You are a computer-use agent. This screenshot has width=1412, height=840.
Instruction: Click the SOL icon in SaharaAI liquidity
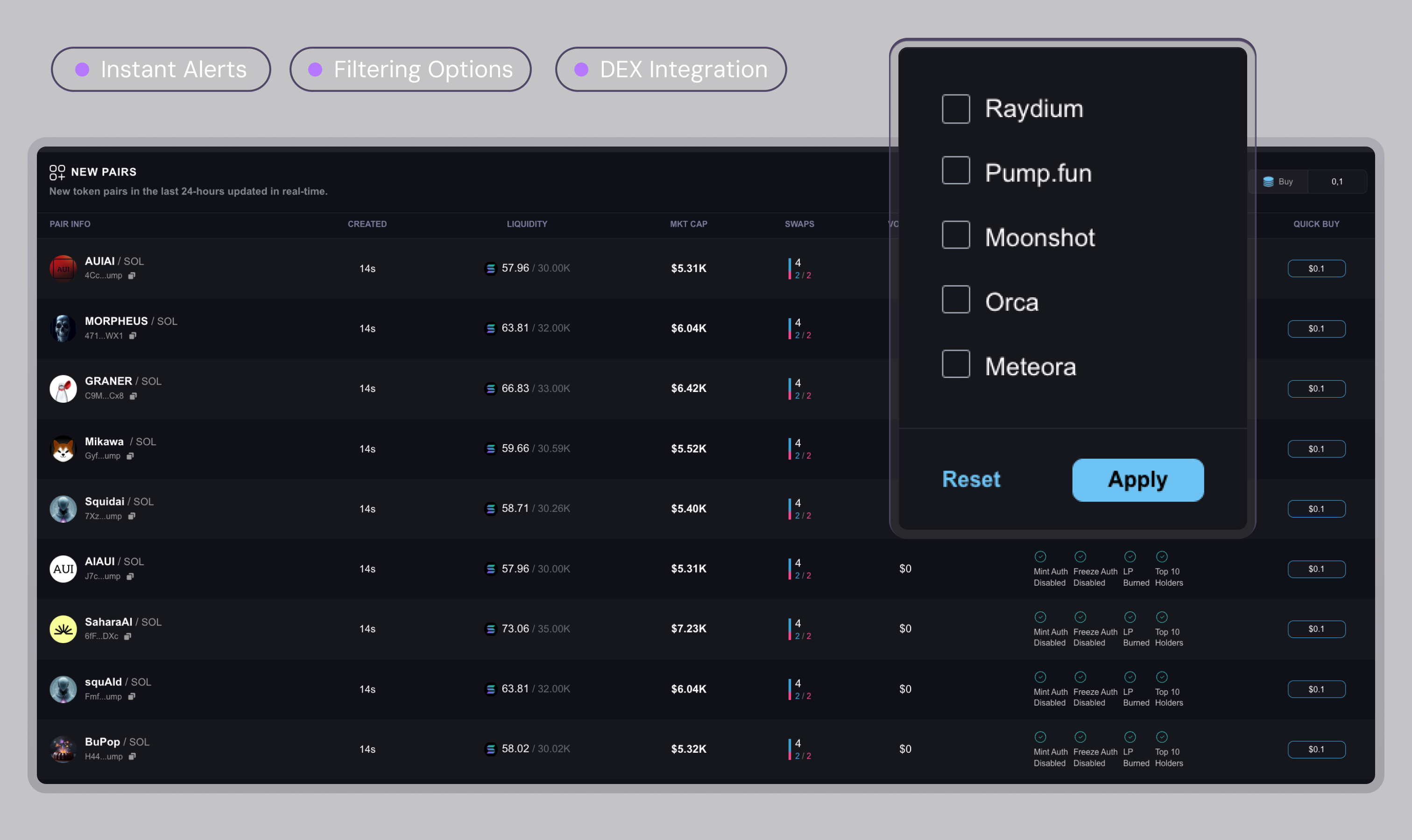tap(490, 629)
